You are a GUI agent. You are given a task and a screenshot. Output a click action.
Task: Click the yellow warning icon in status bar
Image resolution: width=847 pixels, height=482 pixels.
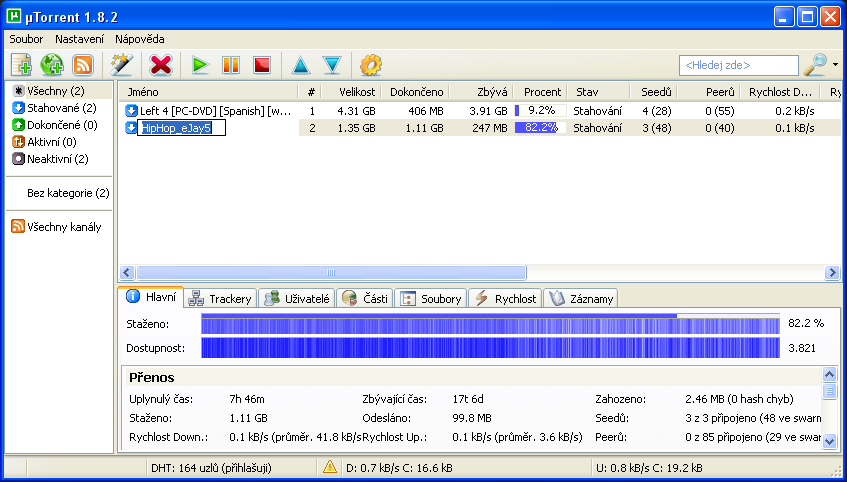pos(330,467)
